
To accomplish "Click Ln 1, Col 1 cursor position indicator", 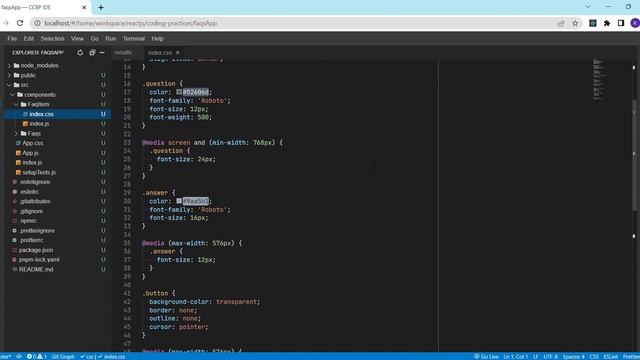I will [516, 357].
